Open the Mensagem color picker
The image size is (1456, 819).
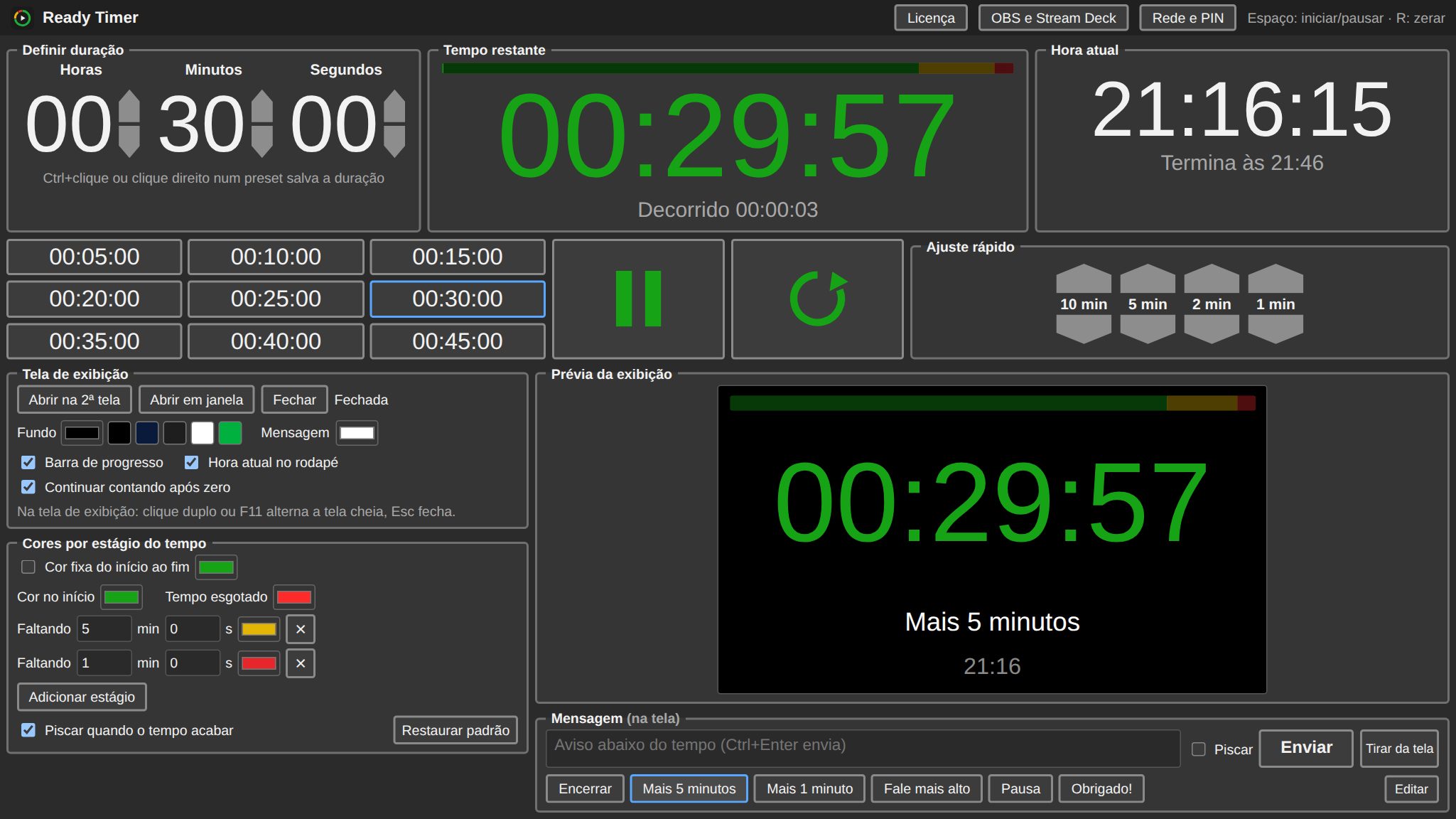[x=357, y=433]
